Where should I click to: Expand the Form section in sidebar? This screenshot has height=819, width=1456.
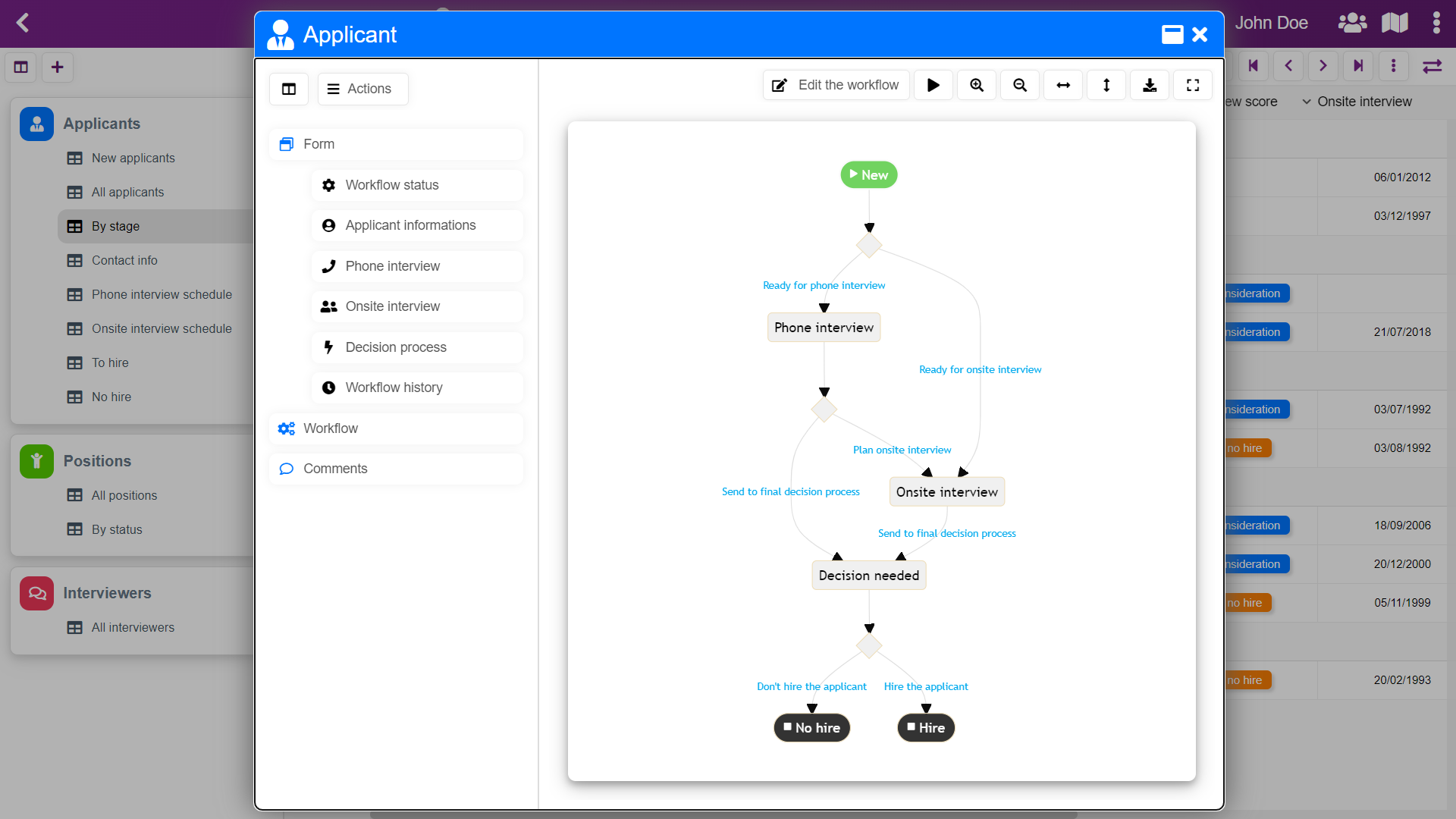pos(319,144)
